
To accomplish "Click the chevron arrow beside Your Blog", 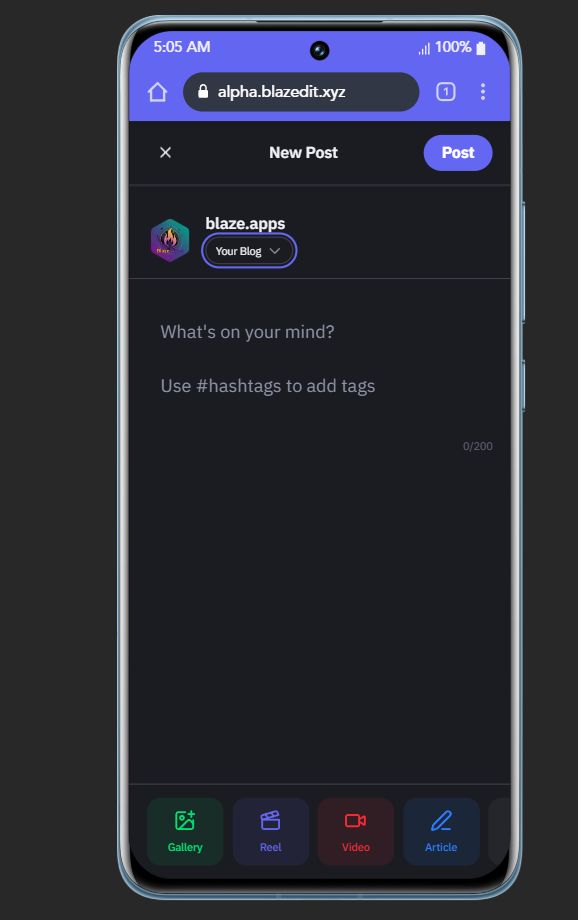I will tap(275, 251).
